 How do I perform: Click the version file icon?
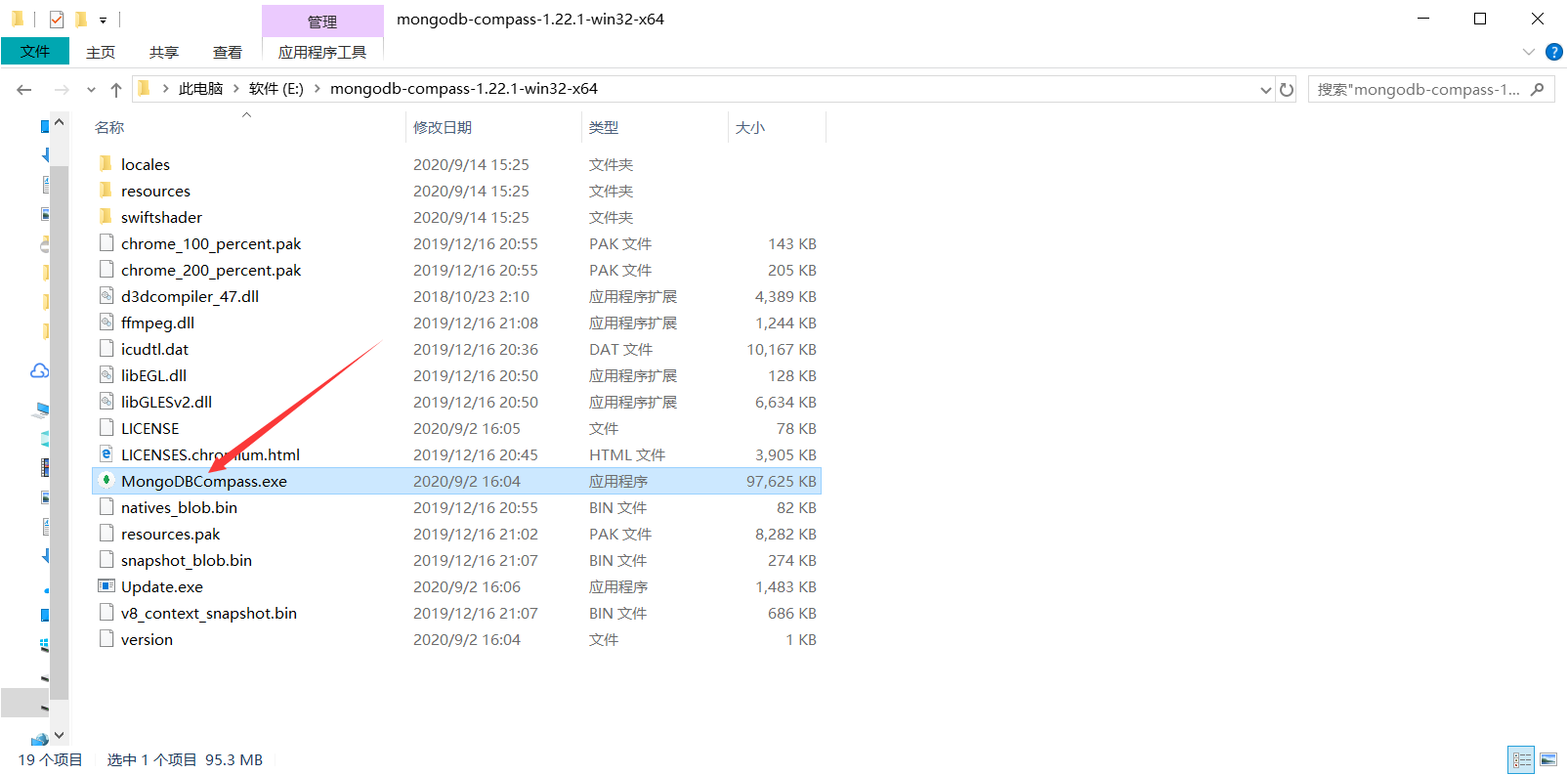[106, 639]
